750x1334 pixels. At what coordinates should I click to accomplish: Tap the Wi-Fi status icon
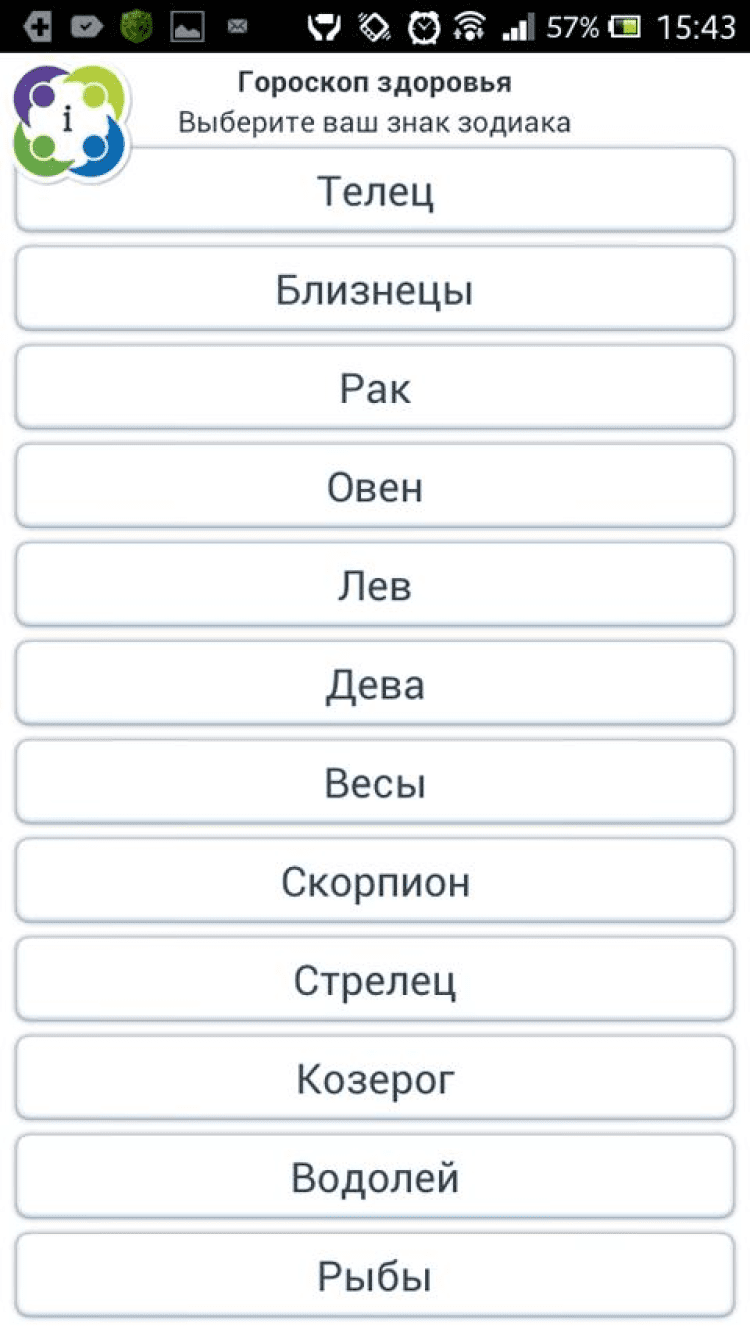click(x=471, y=27)
